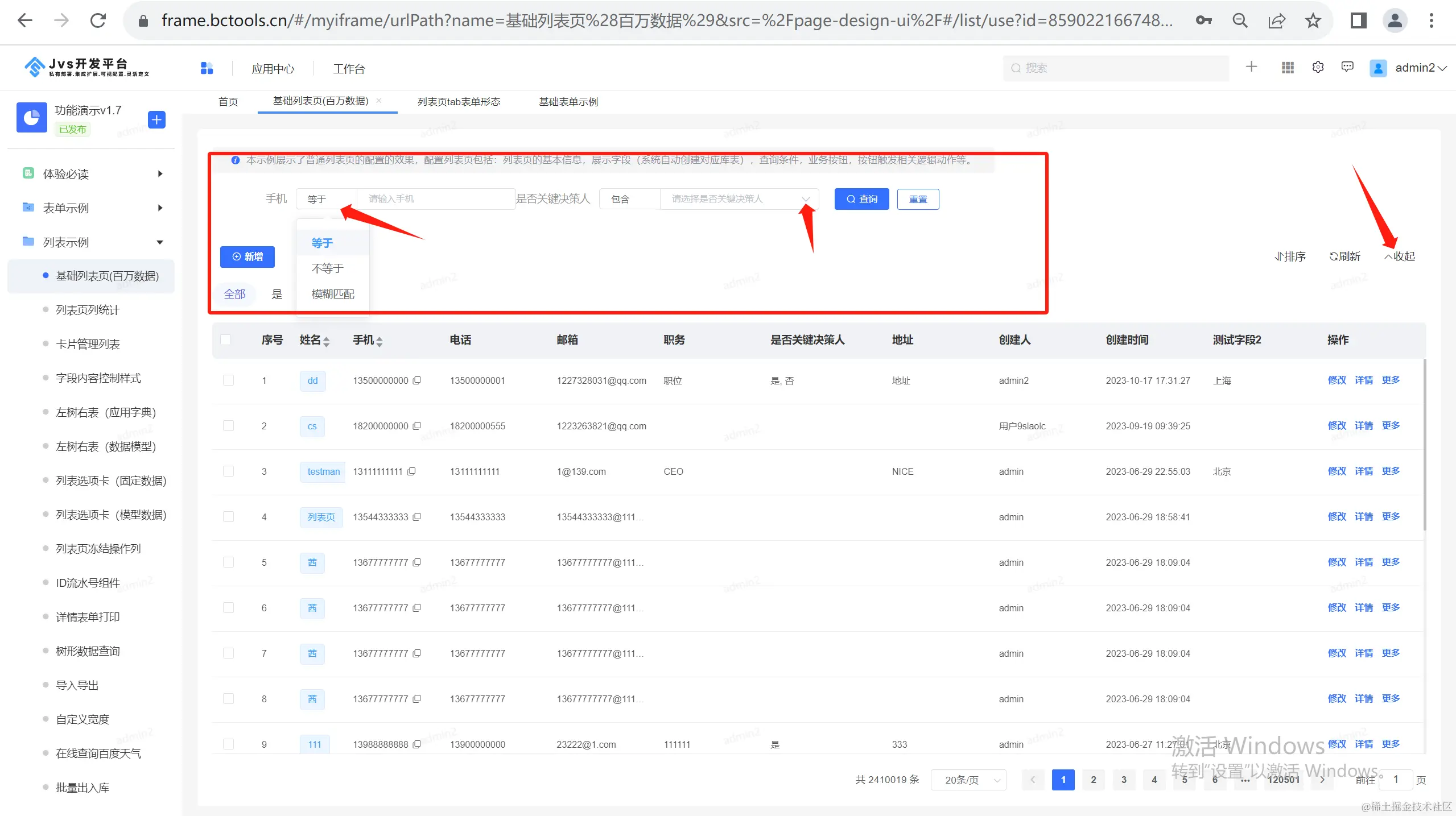Click the 请输入手机 input field

(x=435, y=199)
